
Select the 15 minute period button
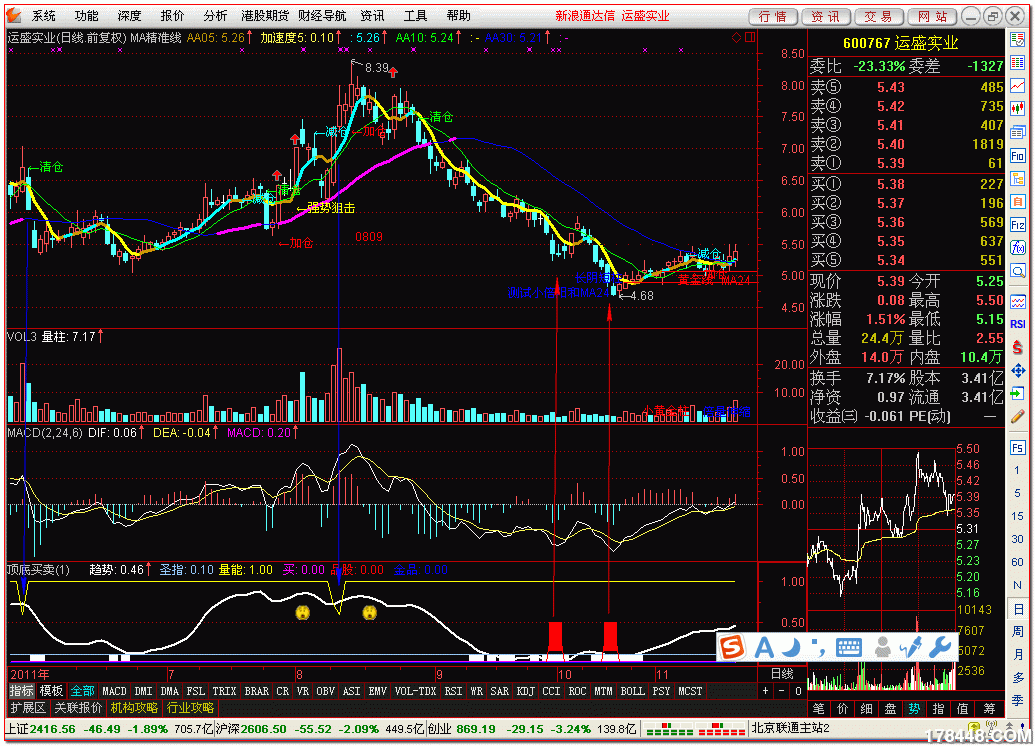pyautogui.click(x=1017, y=516)
